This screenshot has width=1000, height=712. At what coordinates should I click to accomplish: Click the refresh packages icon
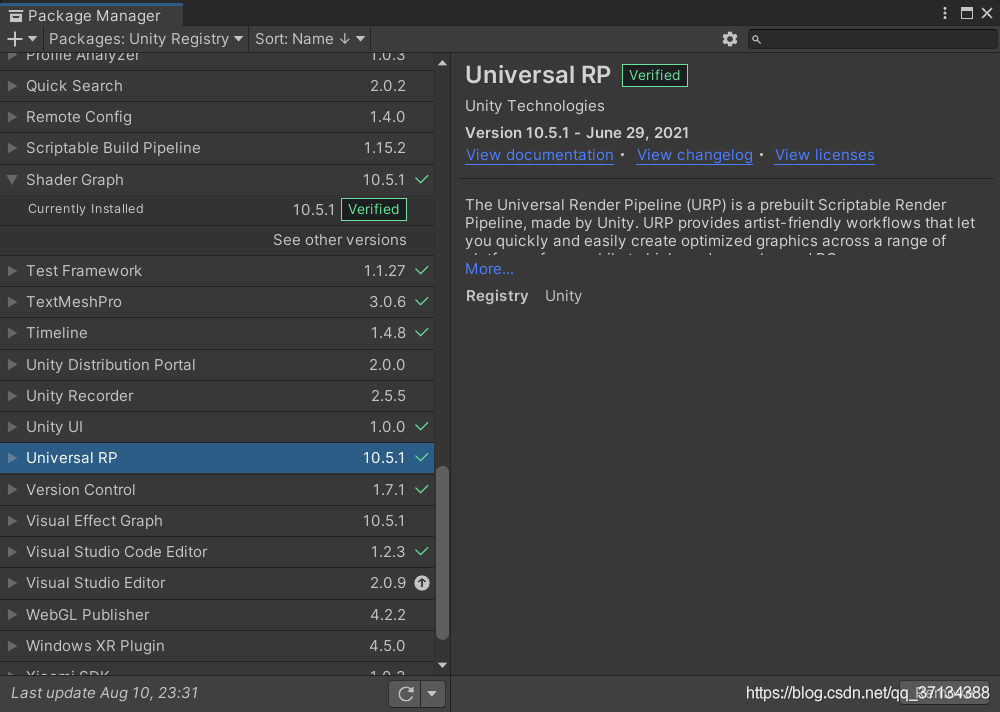[x=406, y=693]
